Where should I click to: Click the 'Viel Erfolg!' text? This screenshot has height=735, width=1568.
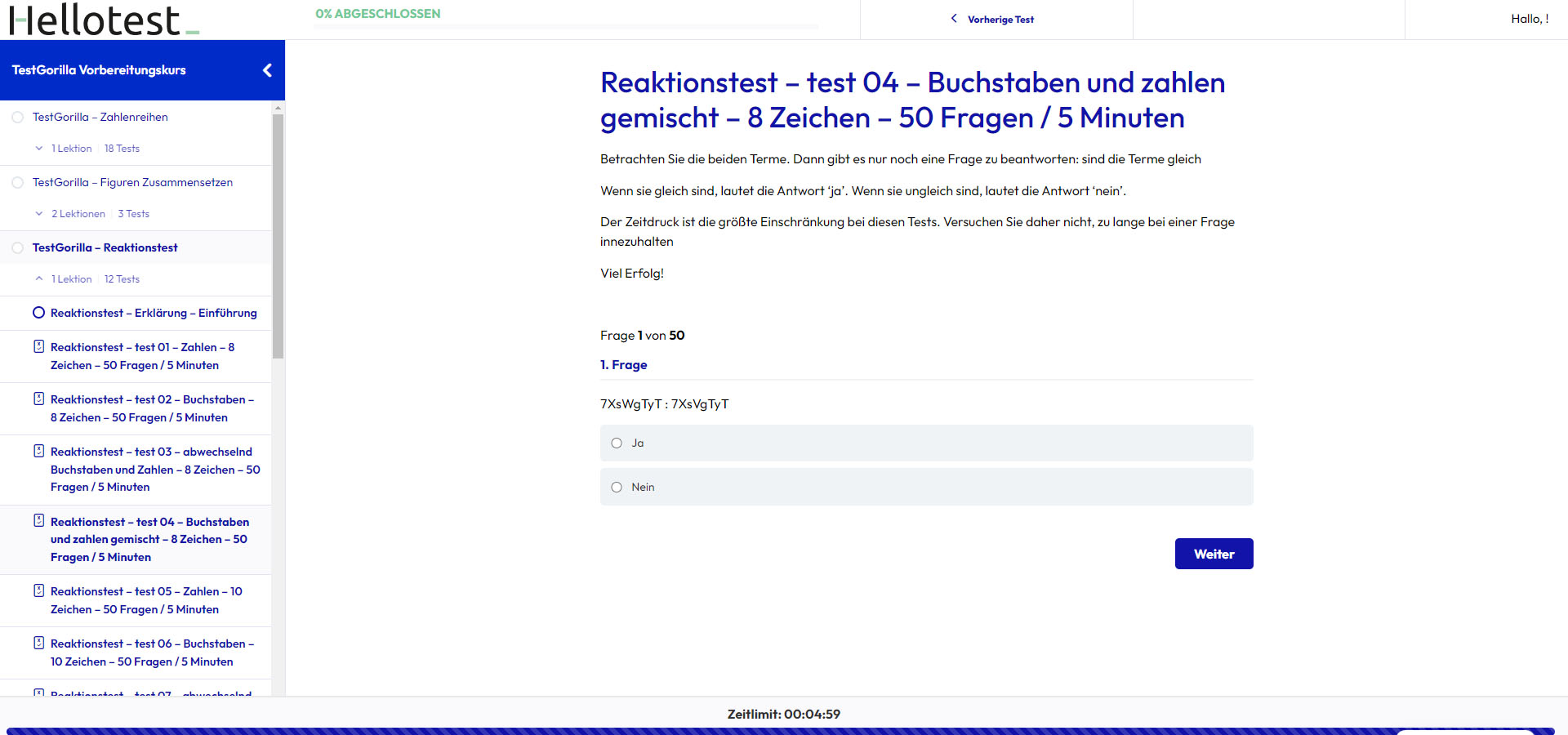click(632, 274)
